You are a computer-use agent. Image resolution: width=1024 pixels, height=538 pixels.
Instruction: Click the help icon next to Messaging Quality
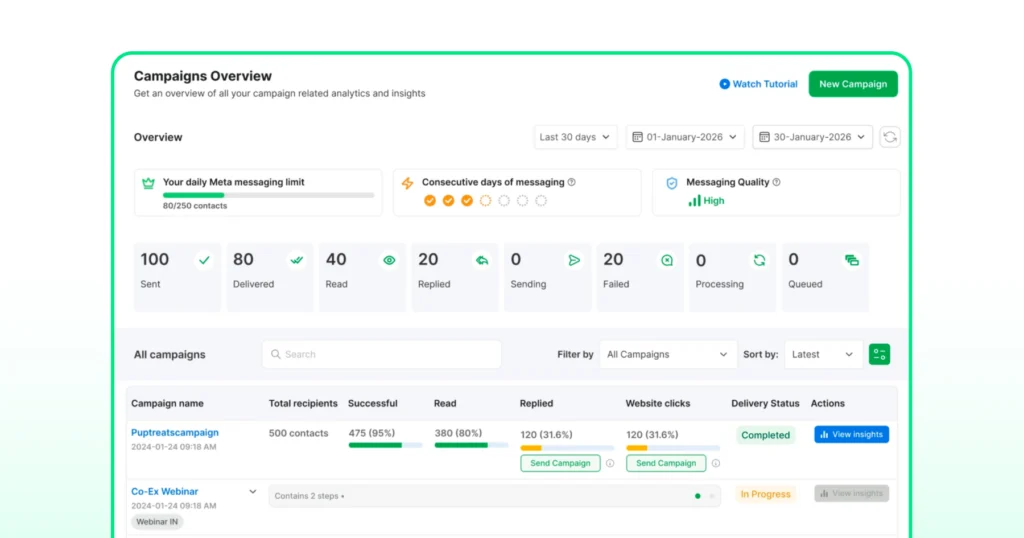pos(776,182)
